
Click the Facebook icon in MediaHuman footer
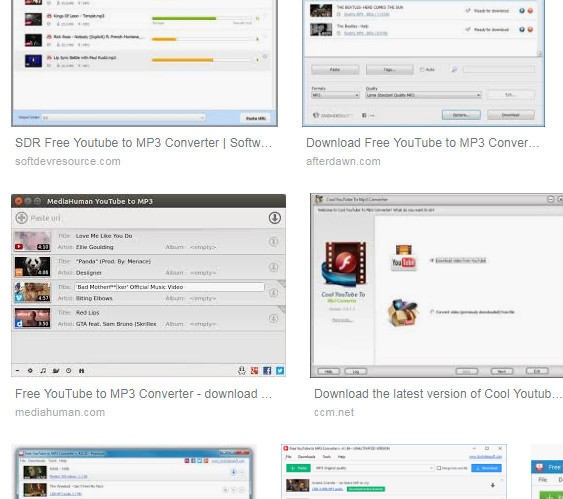click(267, 370)
